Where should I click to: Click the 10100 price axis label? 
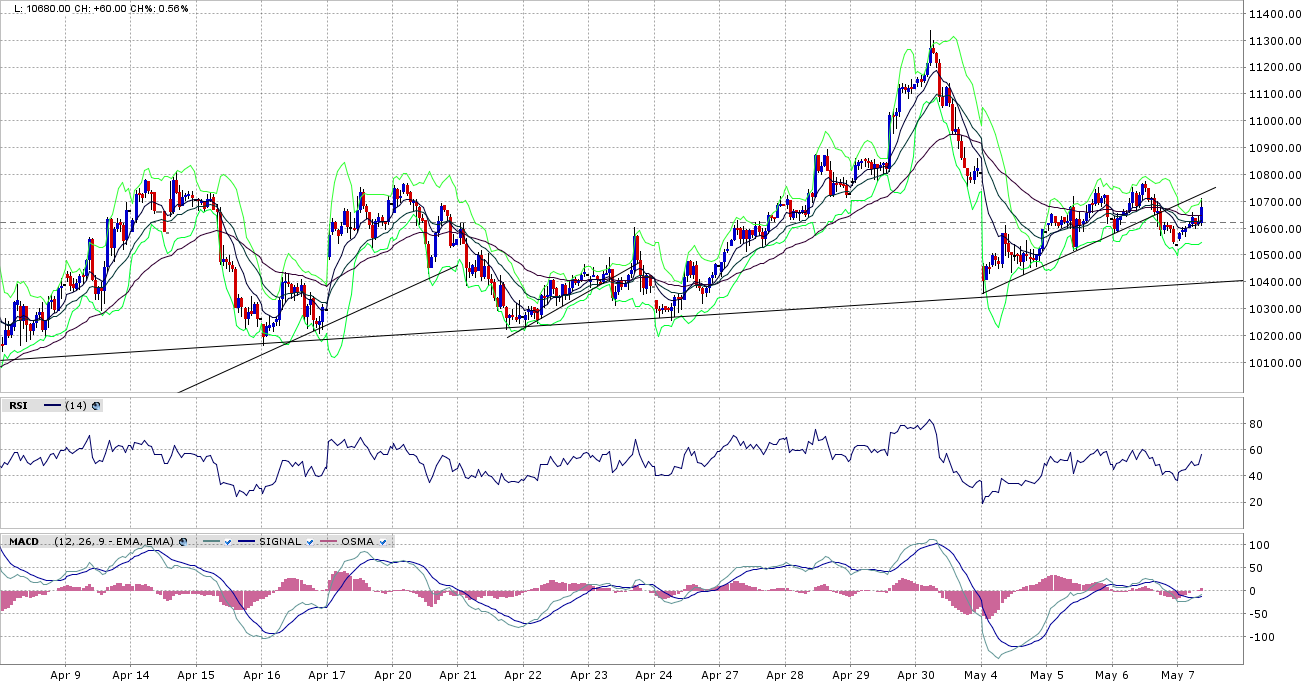(x=1273, y=363)
